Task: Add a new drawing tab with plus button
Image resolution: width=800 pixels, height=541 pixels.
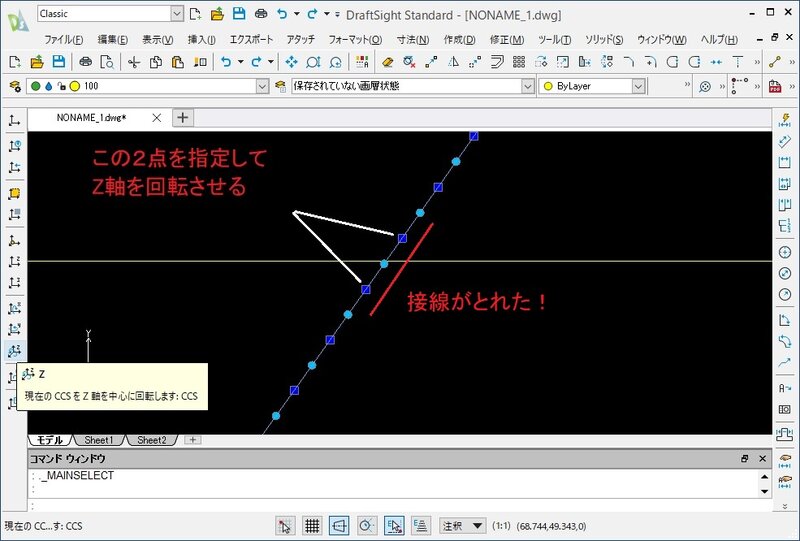Action: pos(183,118)
